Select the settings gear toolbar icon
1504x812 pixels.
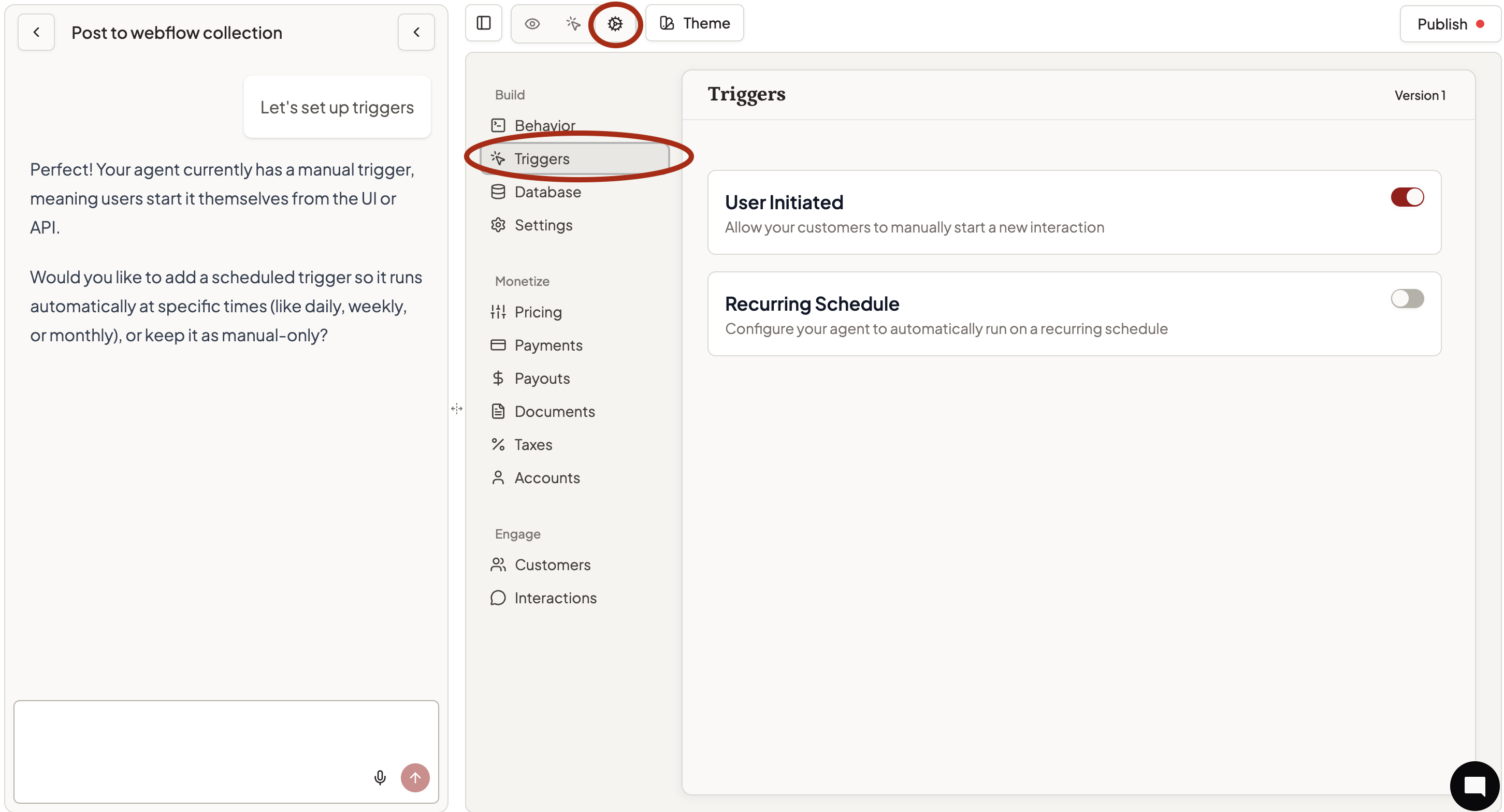[615, 23]
